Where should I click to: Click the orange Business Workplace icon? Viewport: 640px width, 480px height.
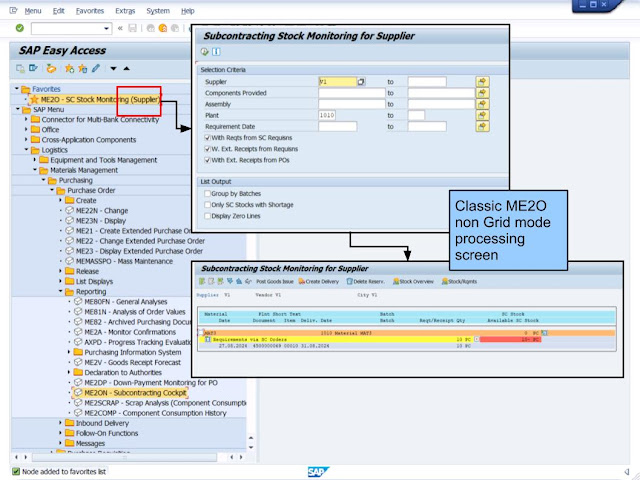51,69
